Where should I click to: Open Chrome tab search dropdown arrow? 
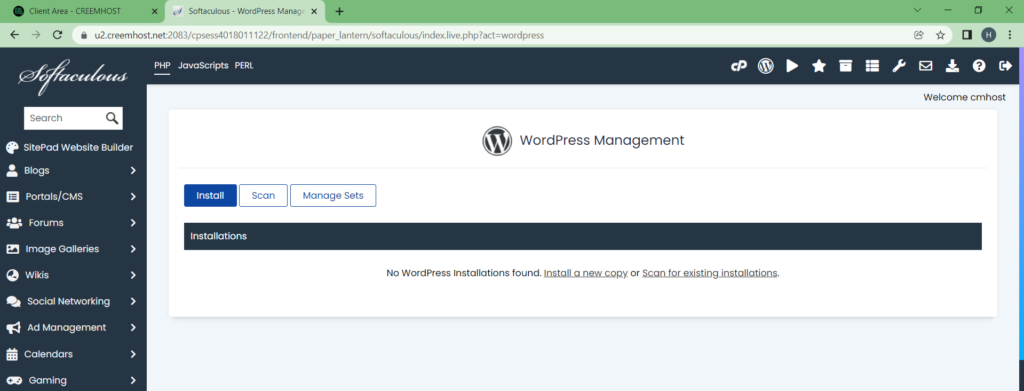[x=918, y=10]
